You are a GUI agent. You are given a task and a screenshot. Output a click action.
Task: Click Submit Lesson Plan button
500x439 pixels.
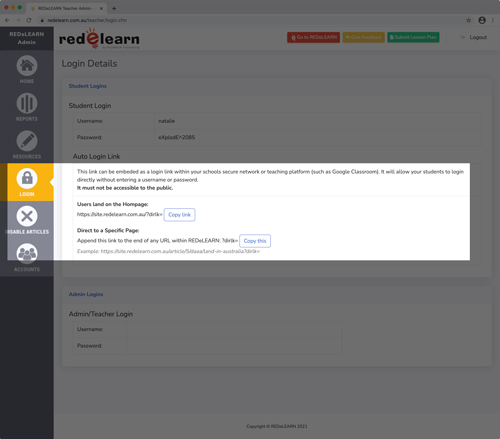coord(413,37)
